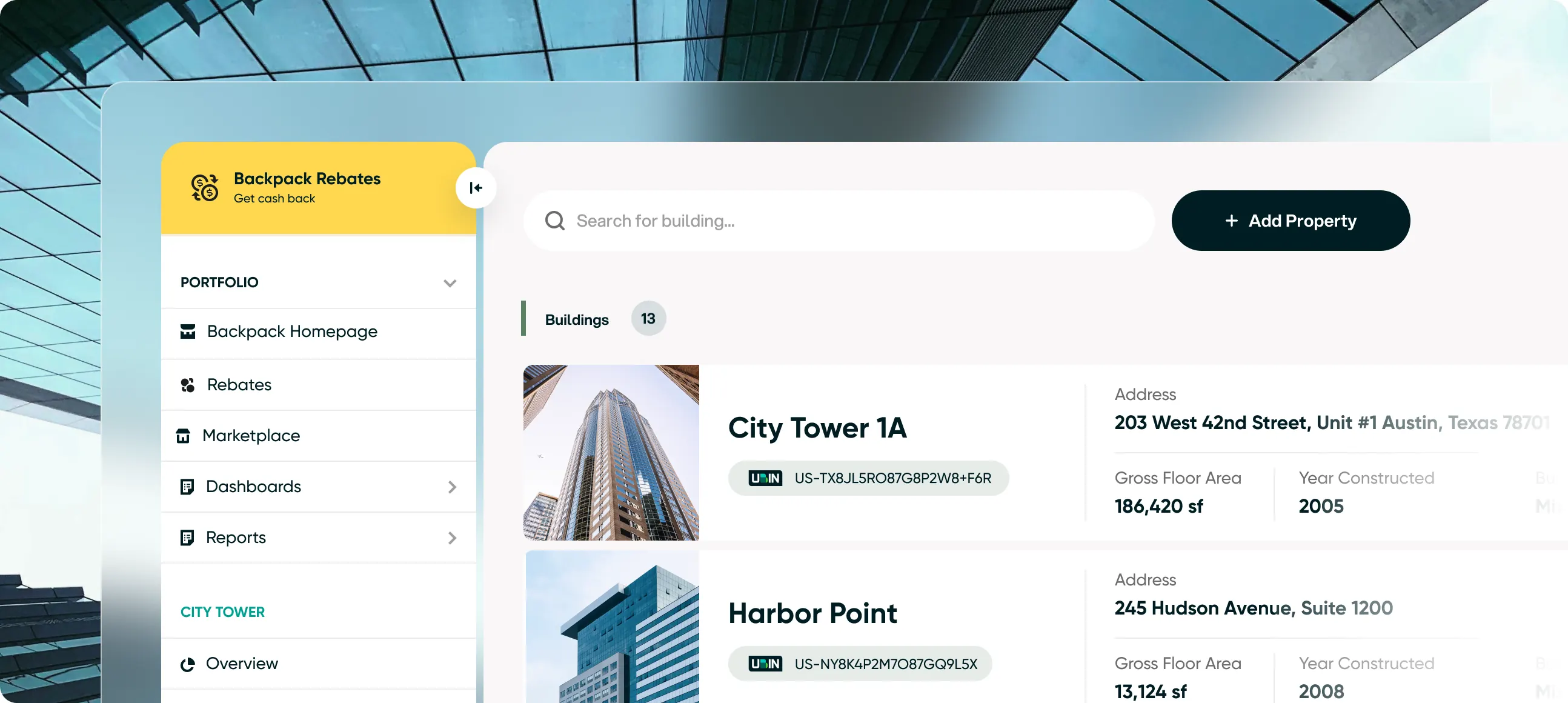Collapse the PORTFOLIO section chevron
The image size is (1568, 703).
point(450,283)
